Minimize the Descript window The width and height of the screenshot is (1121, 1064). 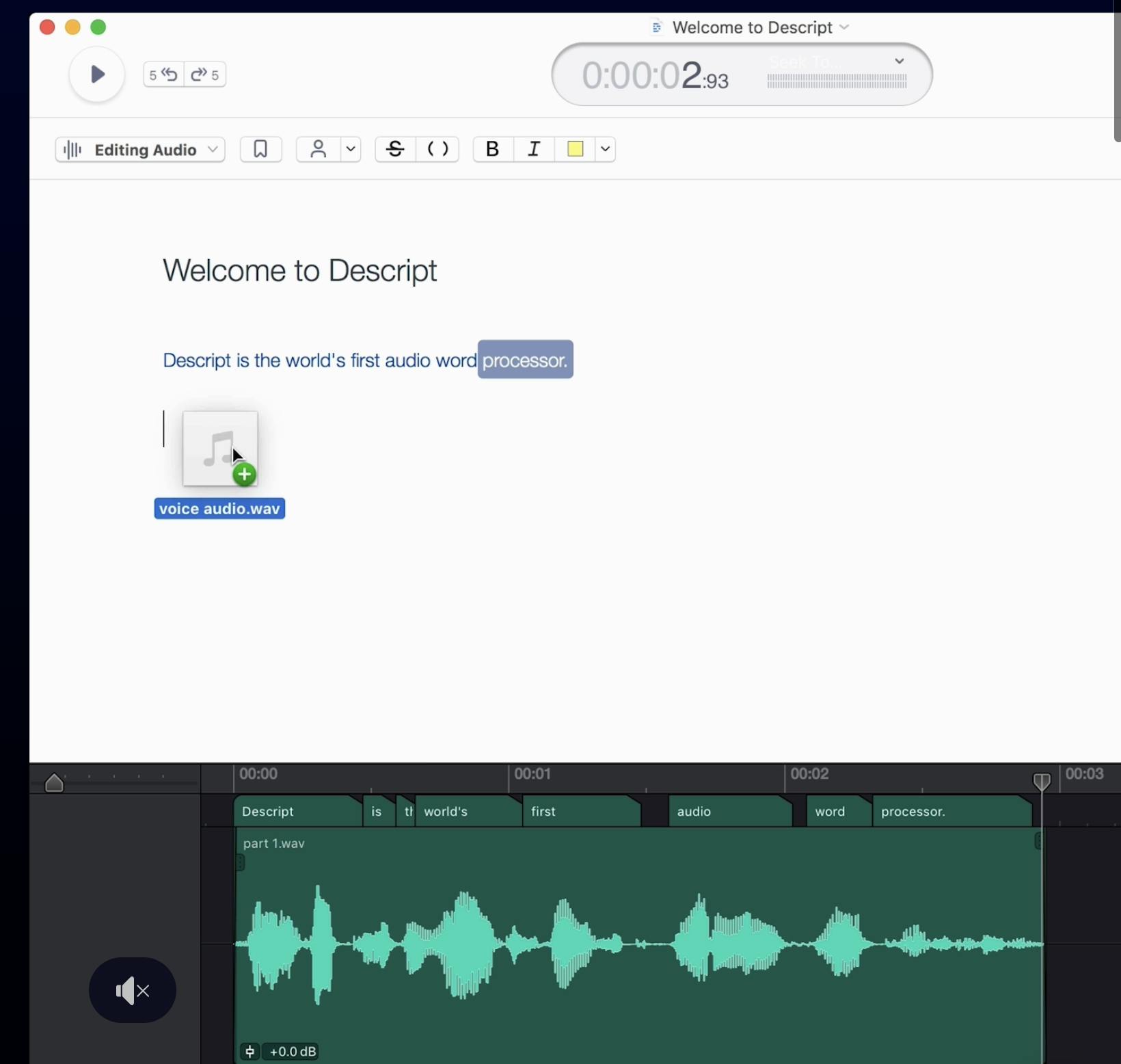pyautogui.click(x=72, y=27)
